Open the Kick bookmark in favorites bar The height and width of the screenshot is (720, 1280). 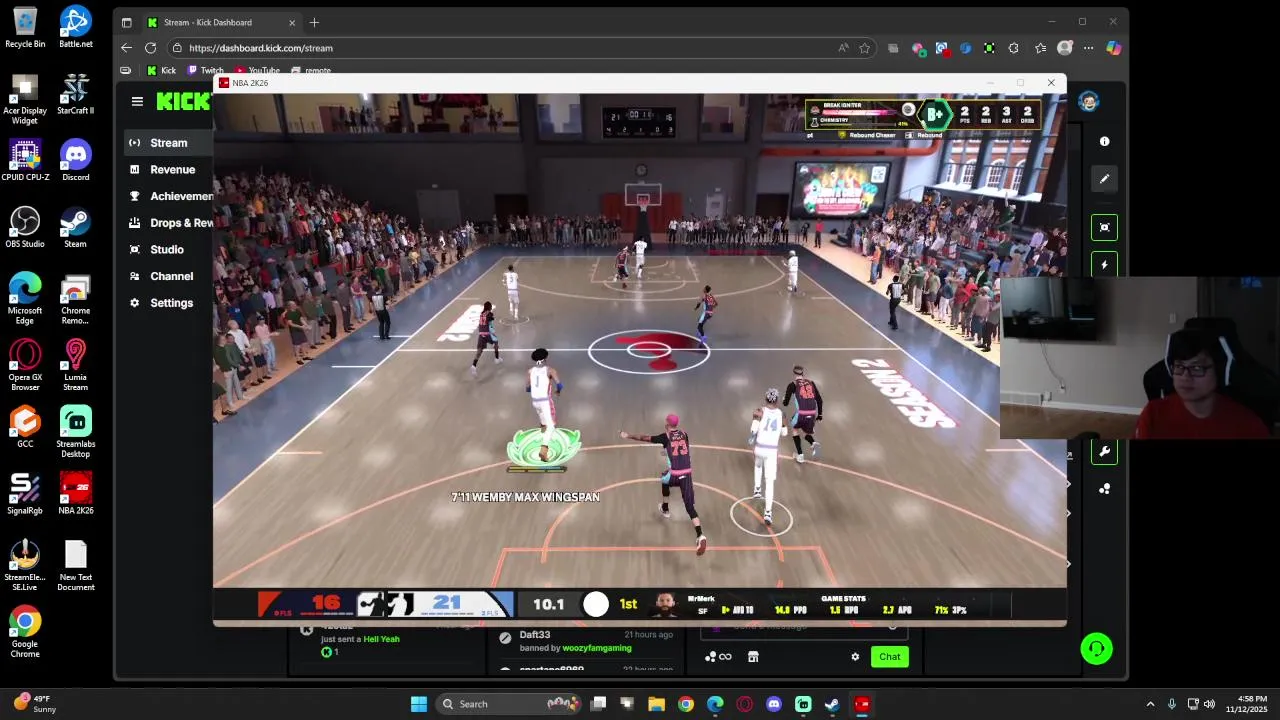(x=161, y=71)
